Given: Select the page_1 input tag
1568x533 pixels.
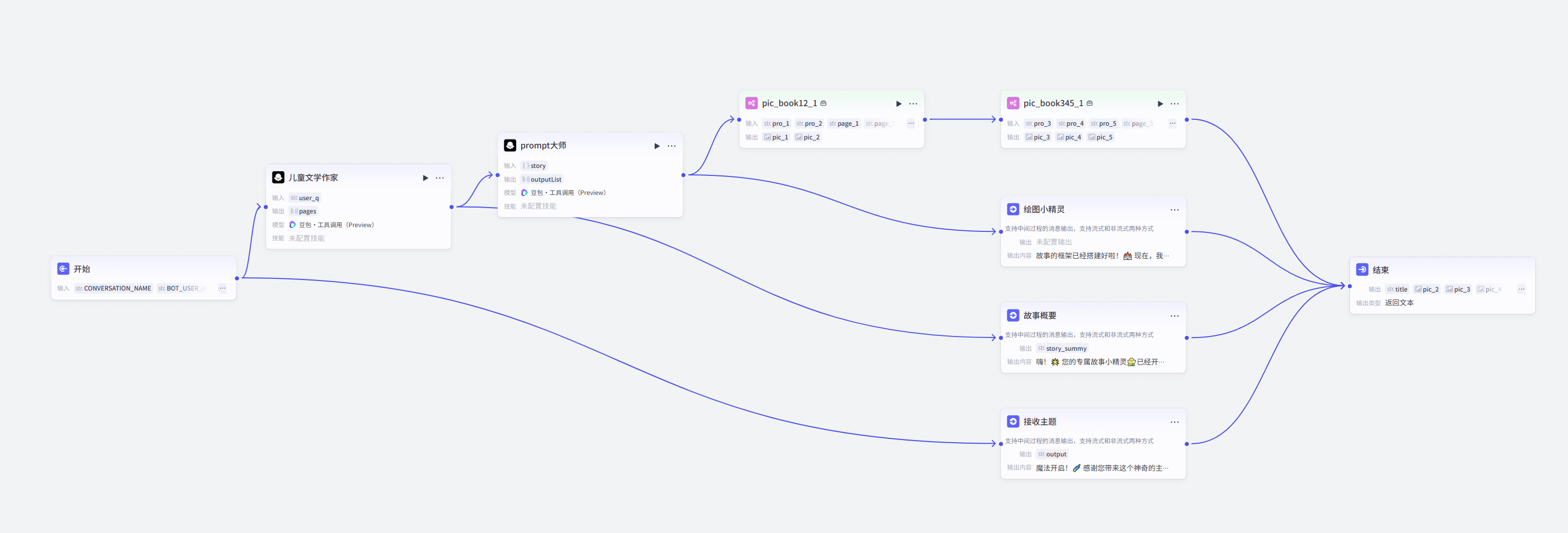Looking at the screenshot, I should (844, 124).
